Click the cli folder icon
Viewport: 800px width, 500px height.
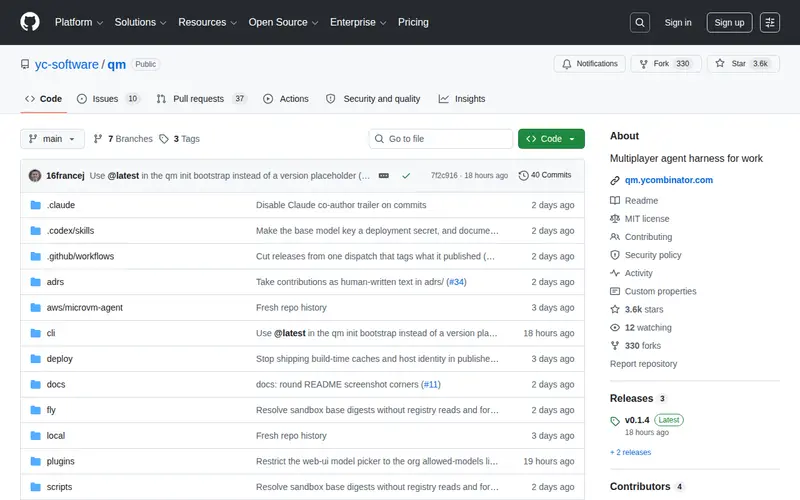[35, 333]
